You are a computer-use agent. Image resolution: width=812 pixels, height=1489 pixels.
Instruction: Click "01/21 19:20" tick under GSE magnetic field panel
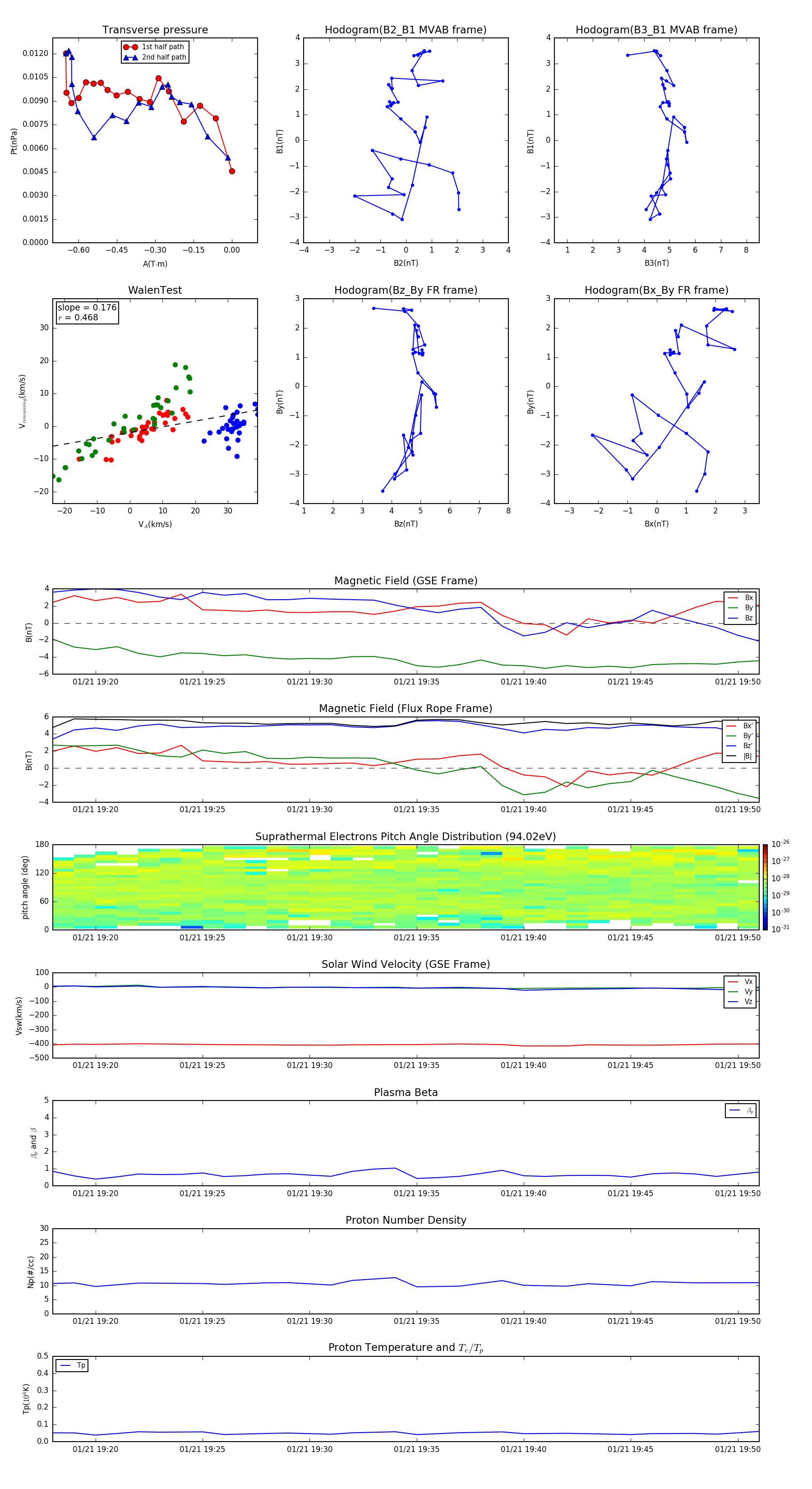coord(95,682)
